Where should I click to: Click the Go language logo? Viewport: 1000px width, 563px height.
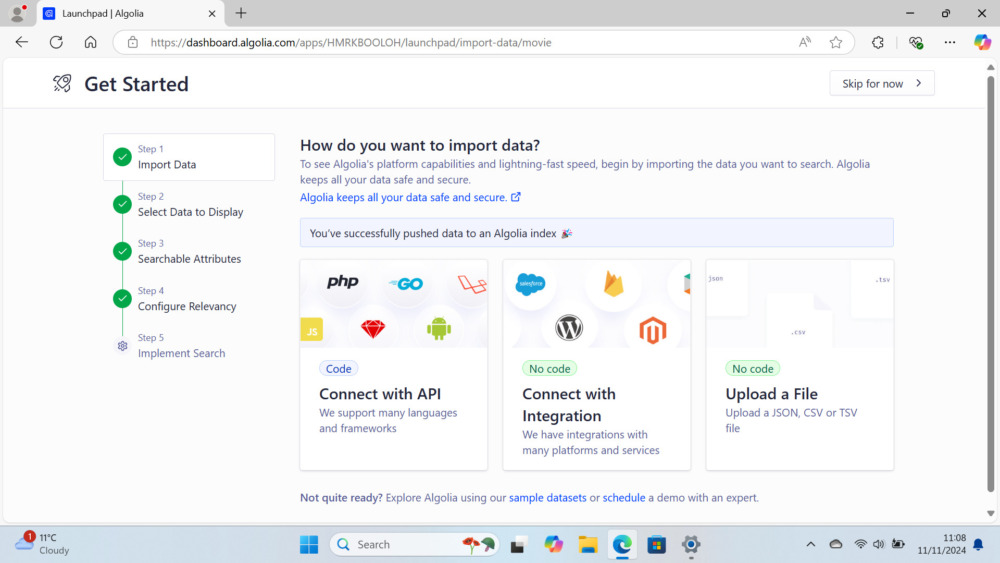coord(406,284)
